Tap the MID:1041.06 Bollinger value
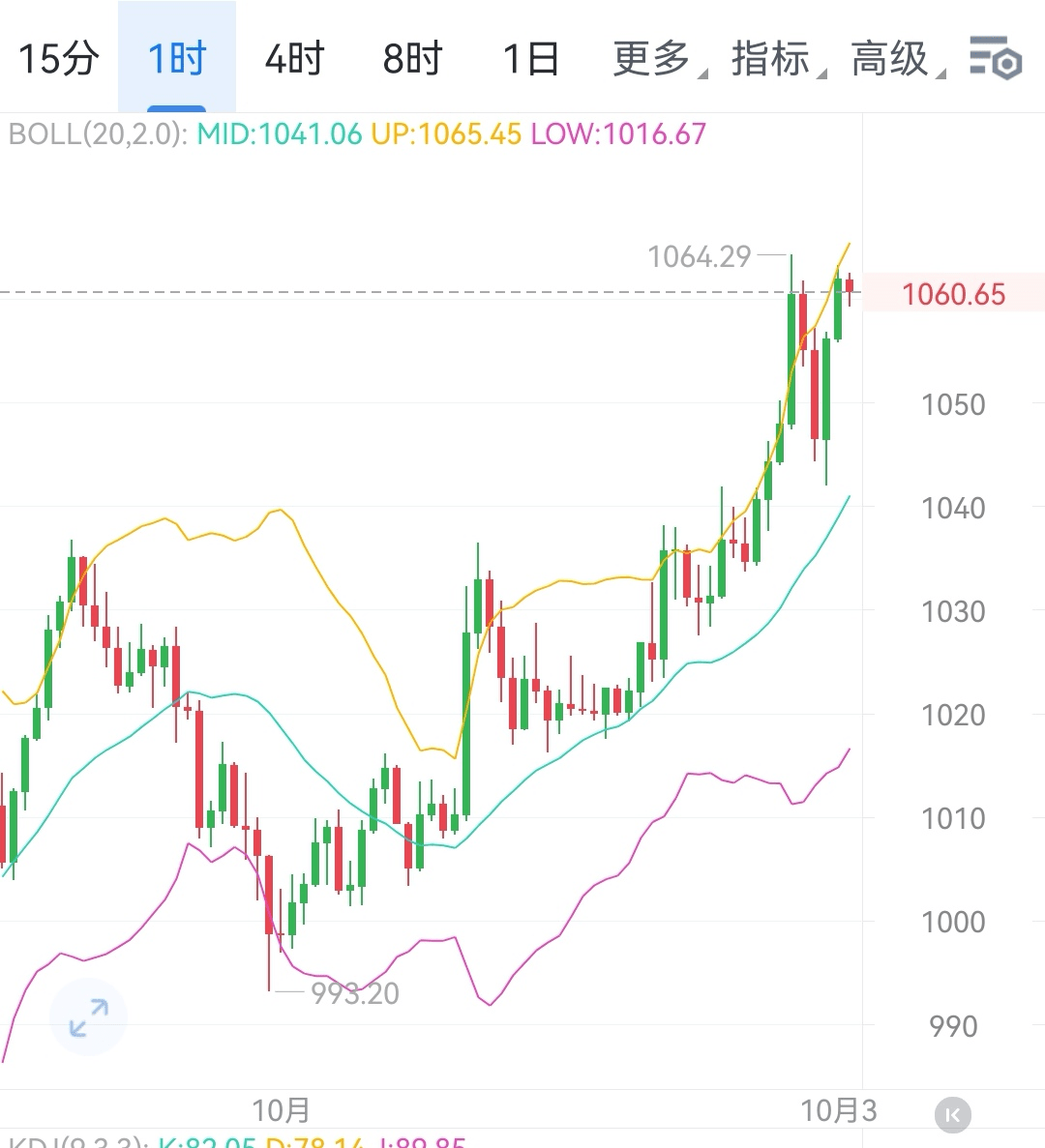Image resolution: width=1045 pixels, height=1148 pixels. click(280, 133)
